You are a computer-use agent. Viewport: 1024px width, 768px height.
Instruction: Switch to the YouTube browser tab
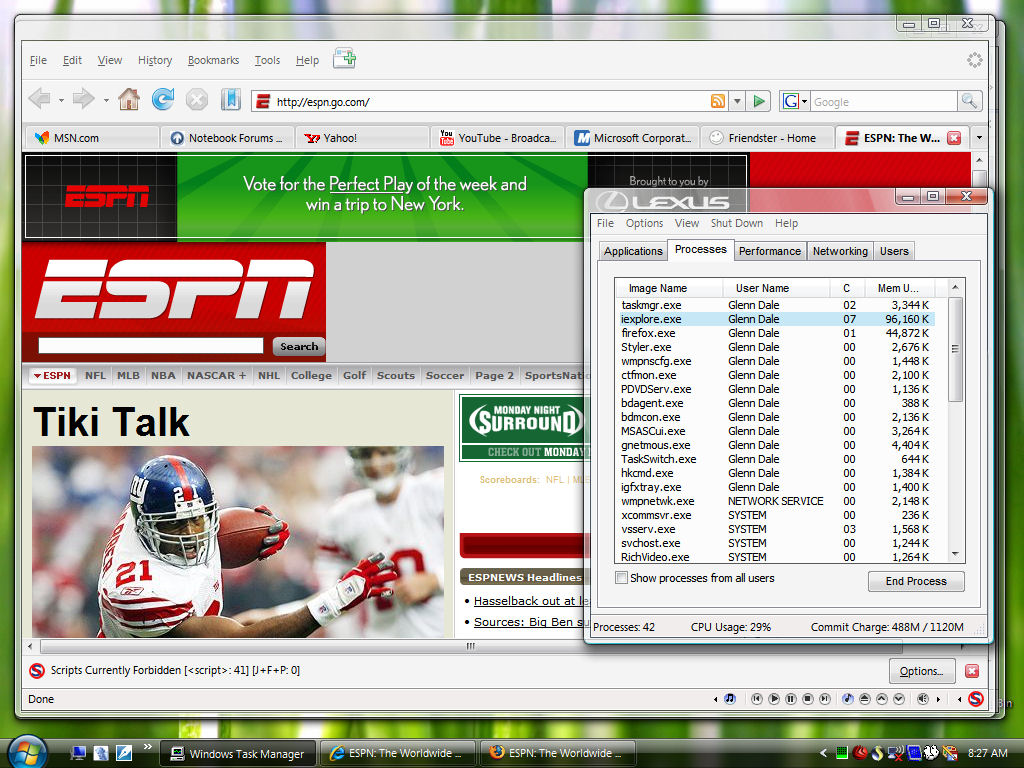[498, 138]
